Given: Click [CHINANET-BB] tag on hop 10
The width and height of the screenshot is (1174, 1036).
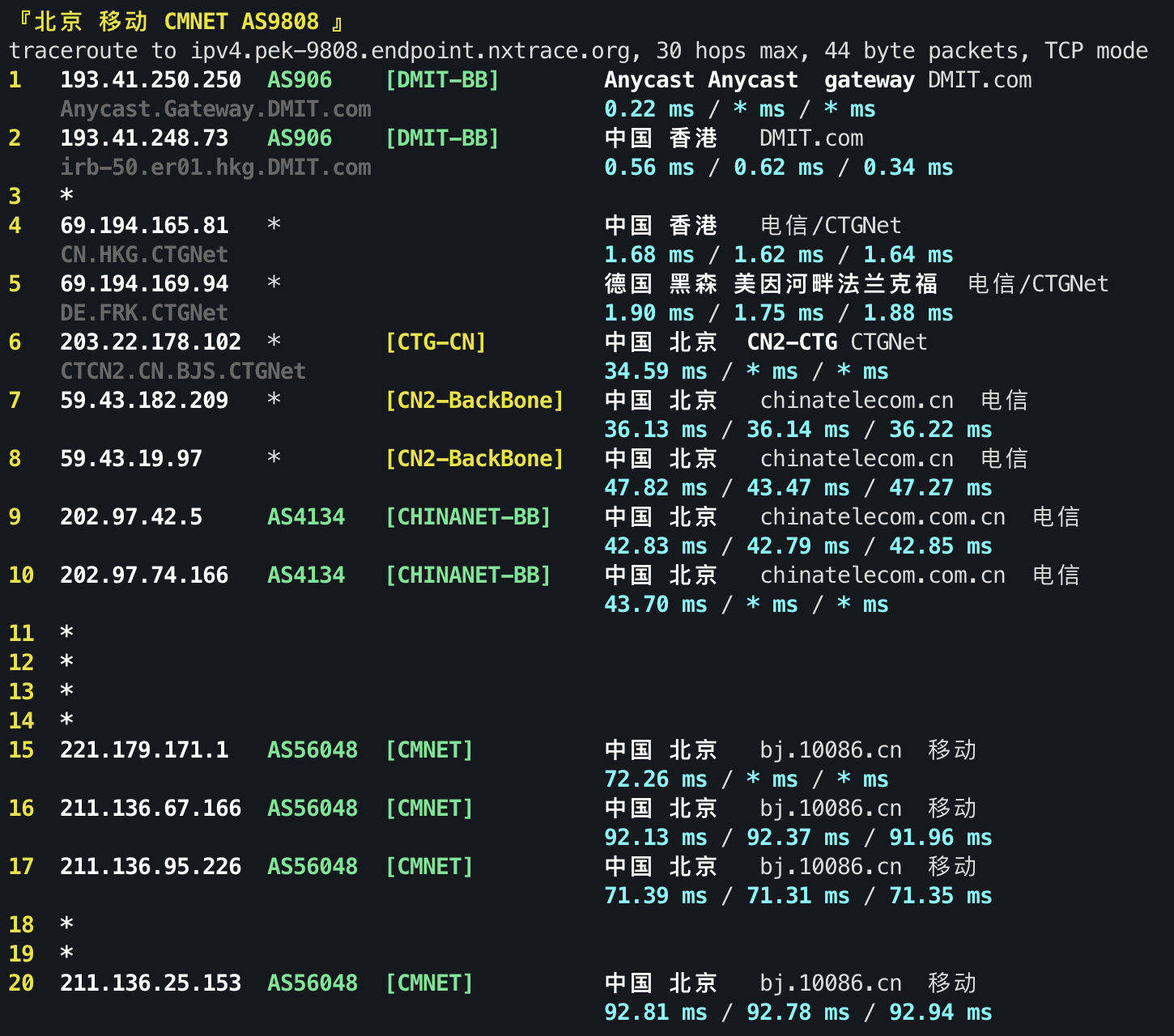Looking at the screenshot, I should (x=468, y=575).
